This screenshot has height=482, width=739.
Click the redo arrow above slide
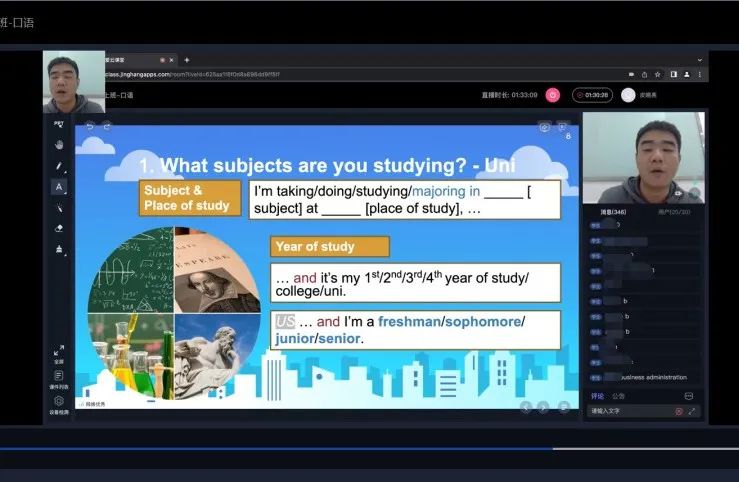[x=107, y=126]
